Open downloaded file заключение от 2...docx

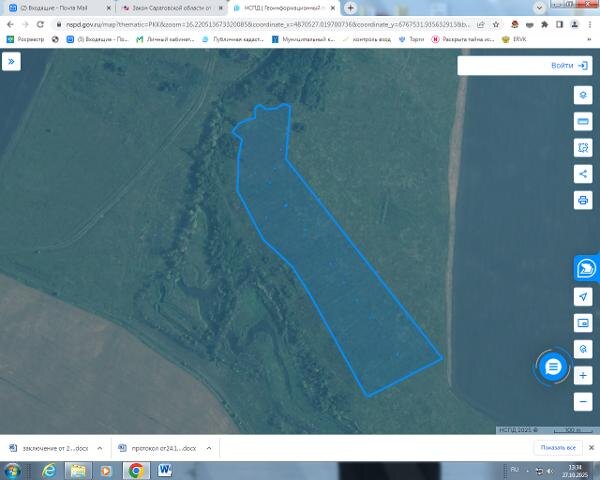click(x=49, y=448)
